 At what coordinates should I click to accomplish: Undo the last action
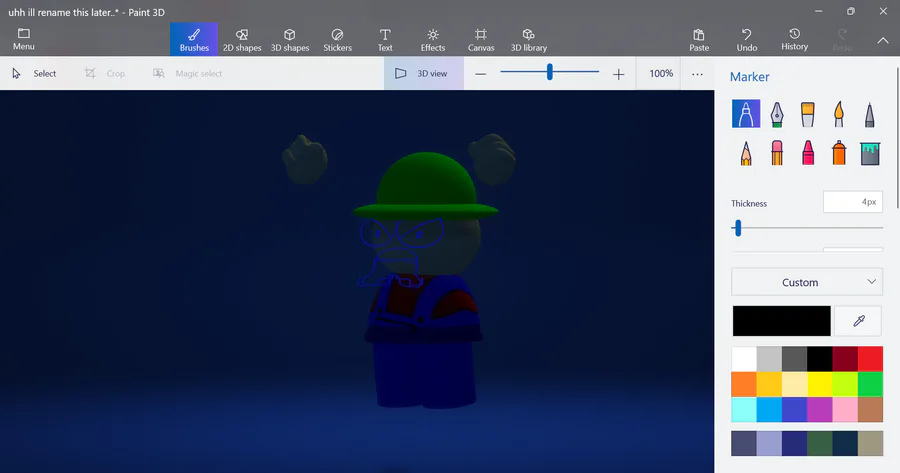tap(747, 39)
